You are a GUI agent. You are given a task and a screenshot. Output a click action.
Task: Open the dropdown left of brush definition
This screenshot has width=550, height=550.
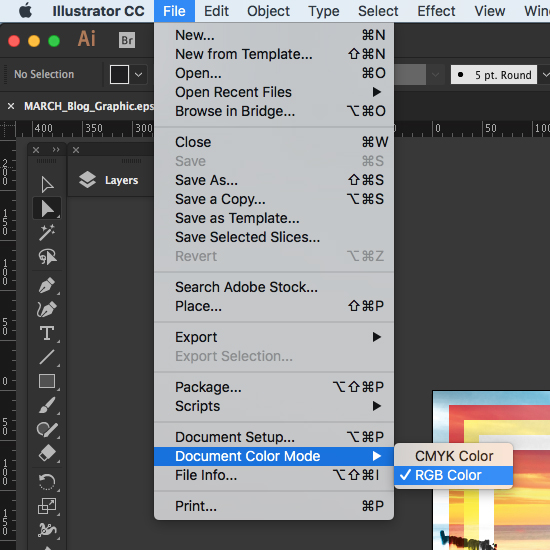click(435, 74)
